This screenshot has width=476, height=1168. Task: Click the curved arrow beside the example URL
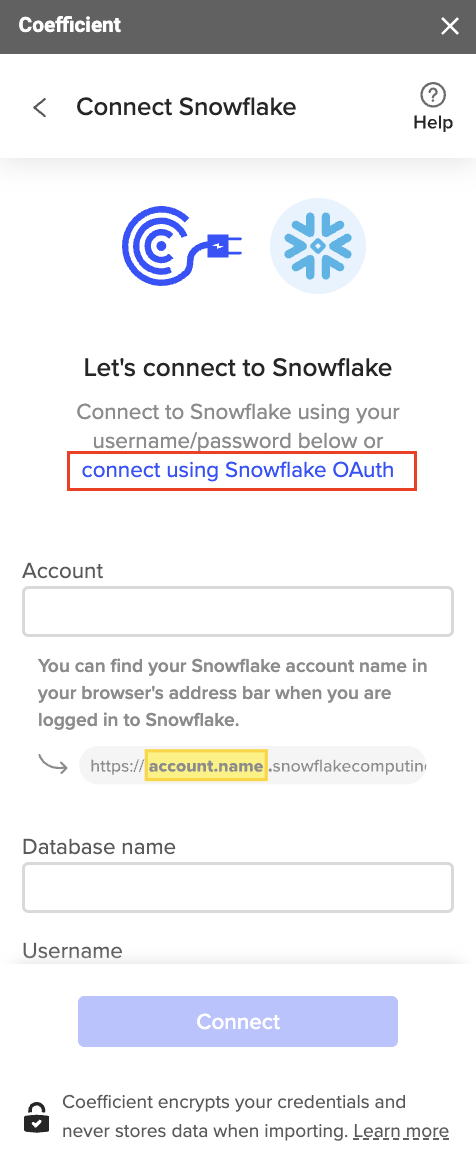[53, 765]
